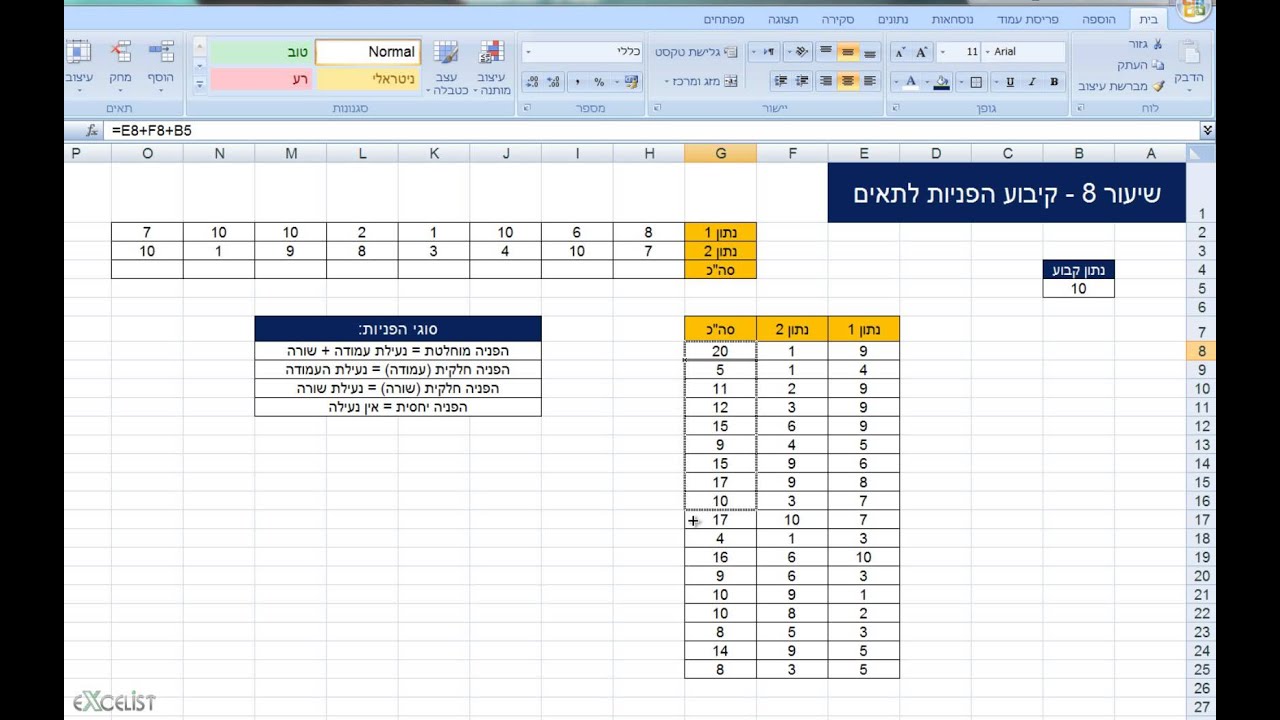Select cell B5 containing 10
The width and height of the screenshot is (1280, 720).
[x=1078, y=288]
